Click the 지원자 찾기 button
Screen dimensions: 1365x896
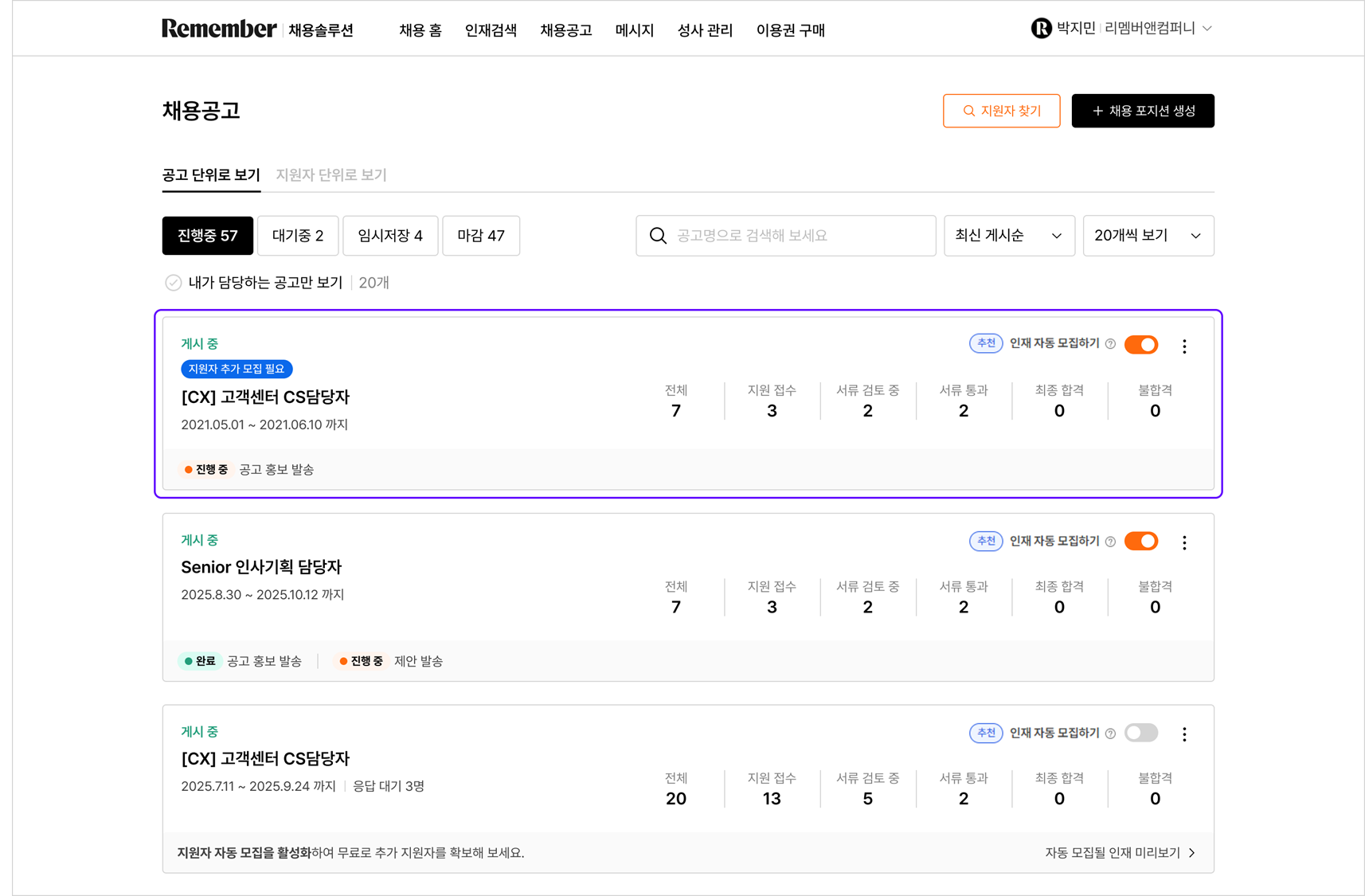[1001, 111]
